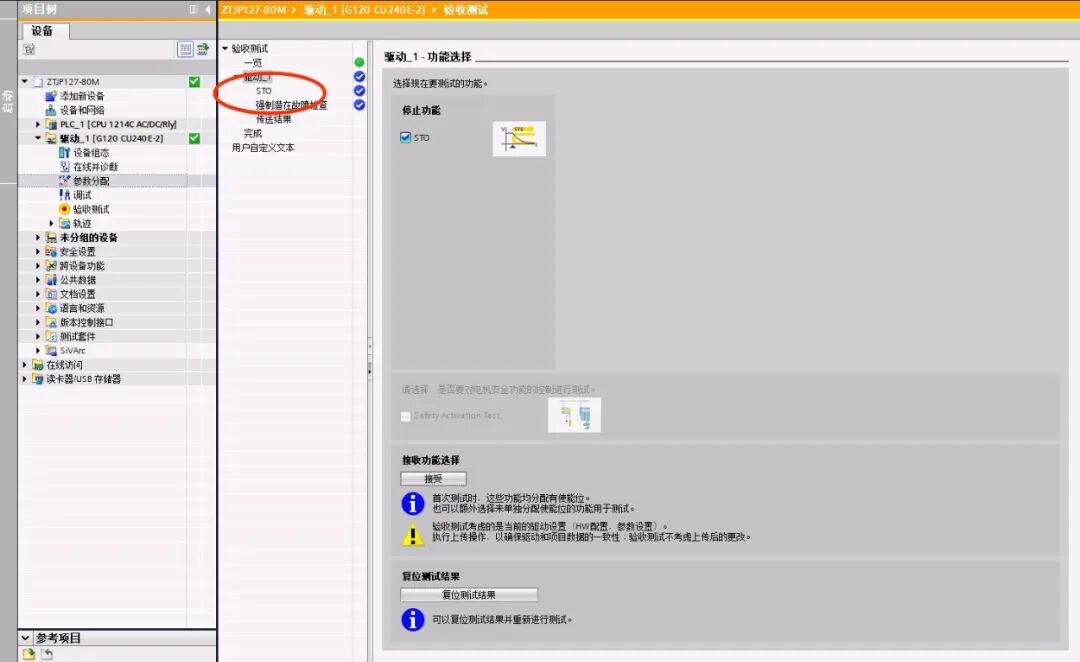Click the 文档设置 documentation settings icon
Screen dimensions: 1080x662
(x=50, y=293)
